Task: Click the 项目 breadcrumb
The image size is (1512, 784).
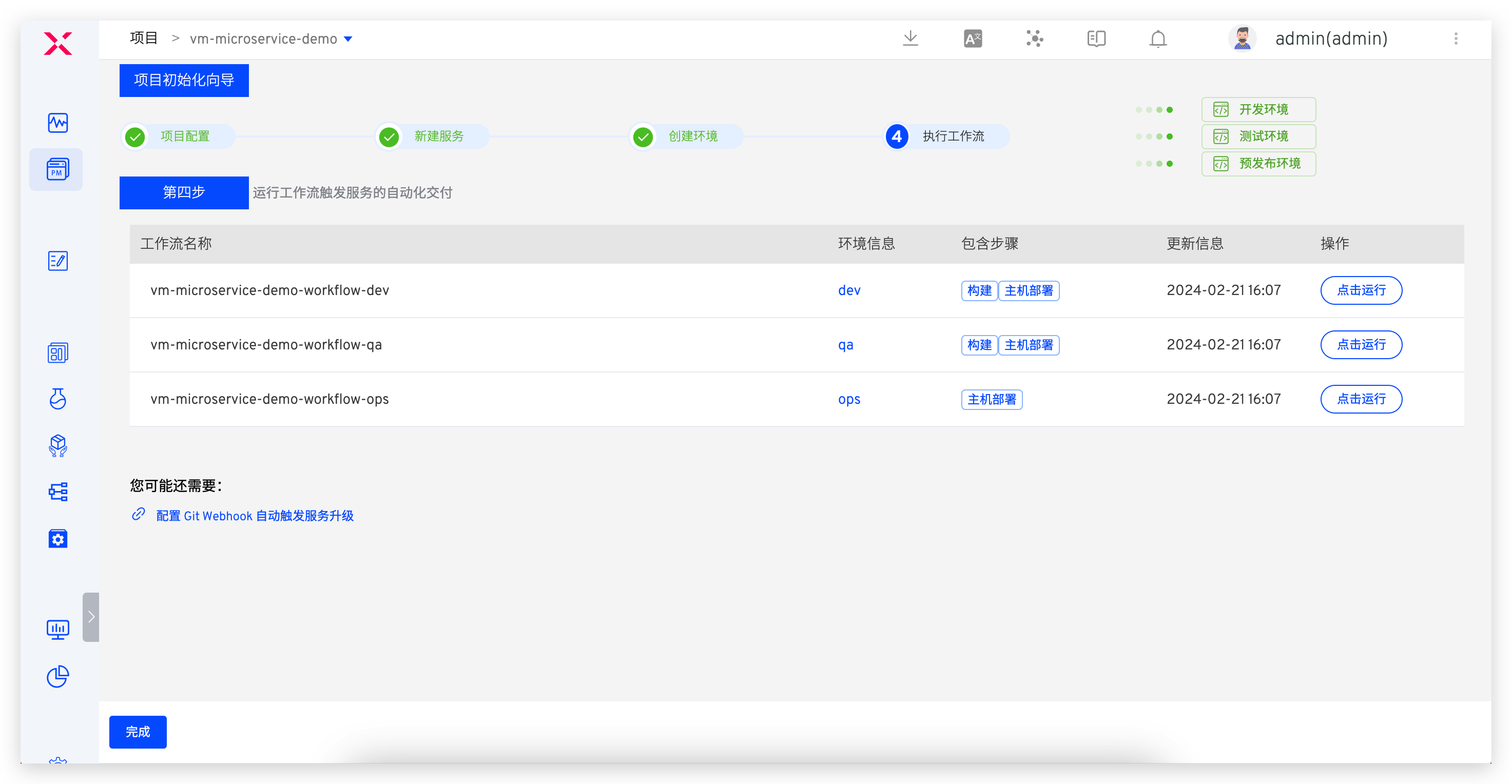Action: coord(144,38)
